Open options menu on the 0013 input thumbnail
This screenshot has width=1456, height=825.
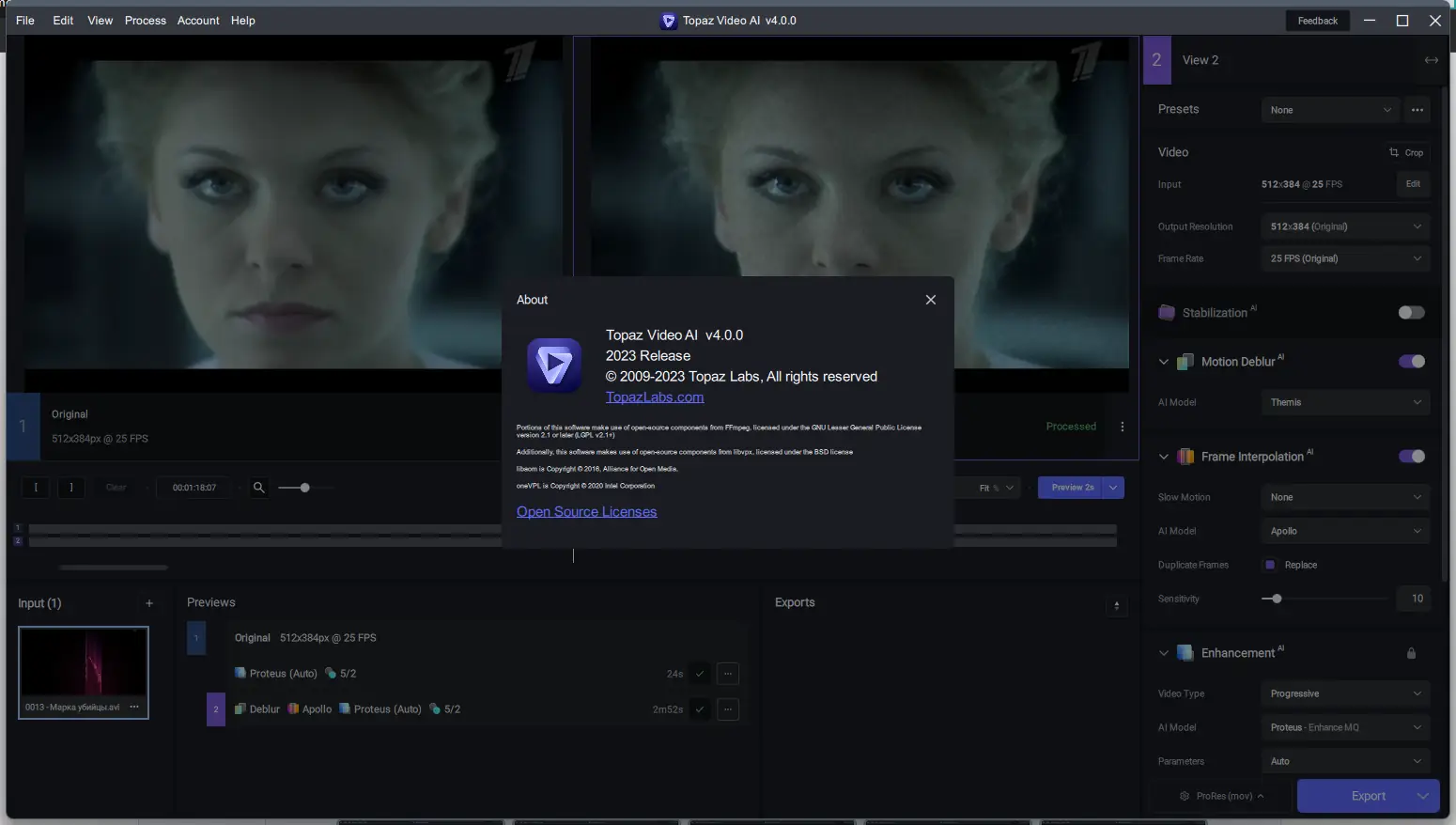(x=134, y=708)
